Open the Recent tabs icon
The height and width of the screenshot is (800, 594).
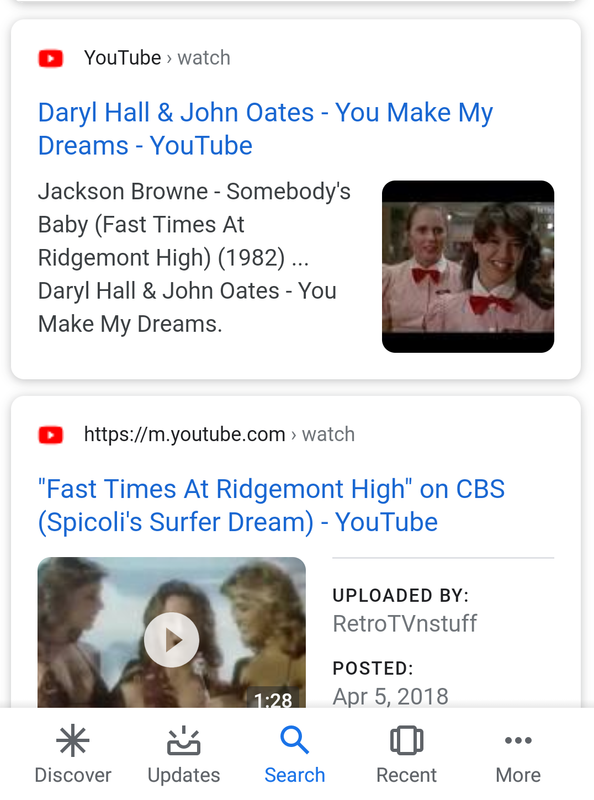click(406, 740)
